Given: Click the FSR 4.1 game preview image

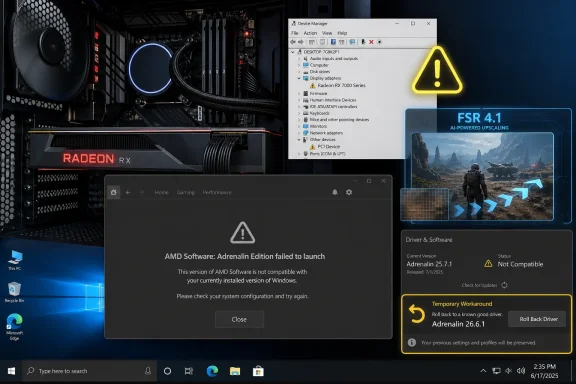Looking at the screenshot, I should point(482,176).
